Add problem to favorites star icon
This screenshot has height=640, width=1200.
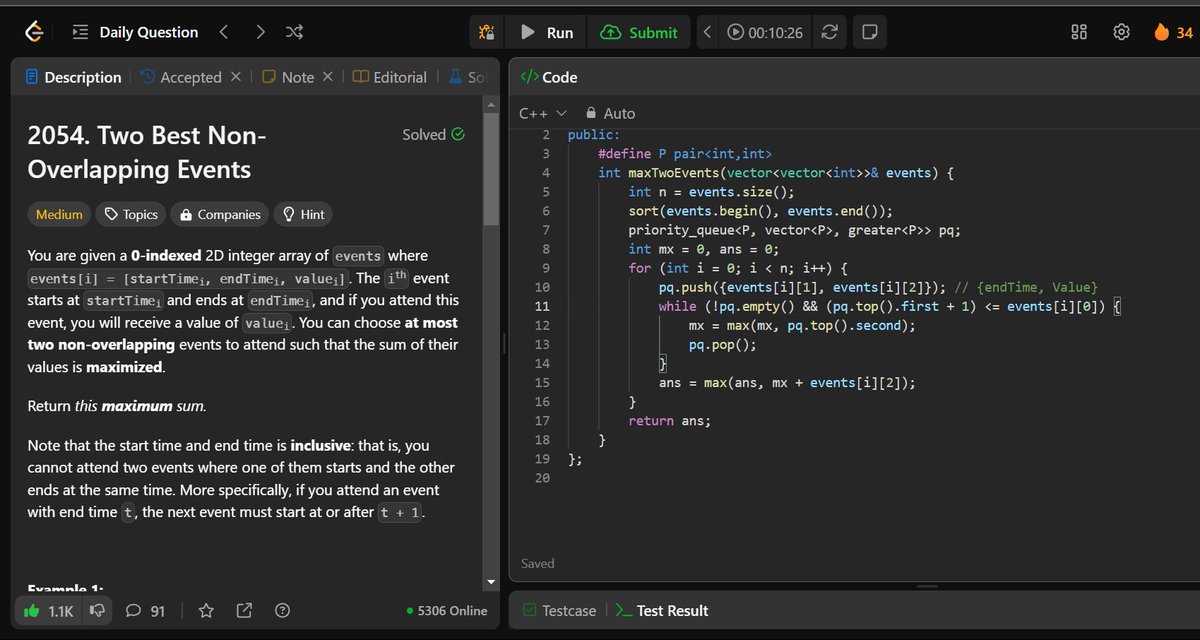coord(206,611)
